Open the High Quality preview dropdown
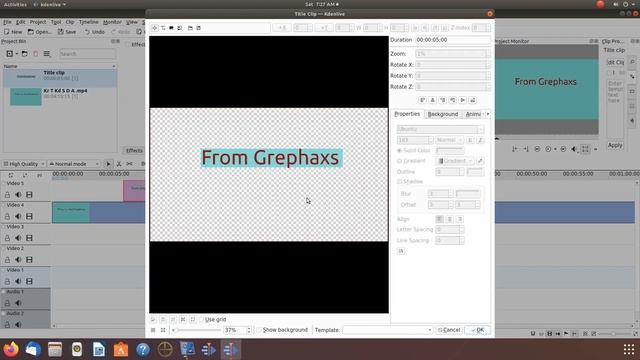Viewport: 640px width, 360px height. click(x=23, y=164)
